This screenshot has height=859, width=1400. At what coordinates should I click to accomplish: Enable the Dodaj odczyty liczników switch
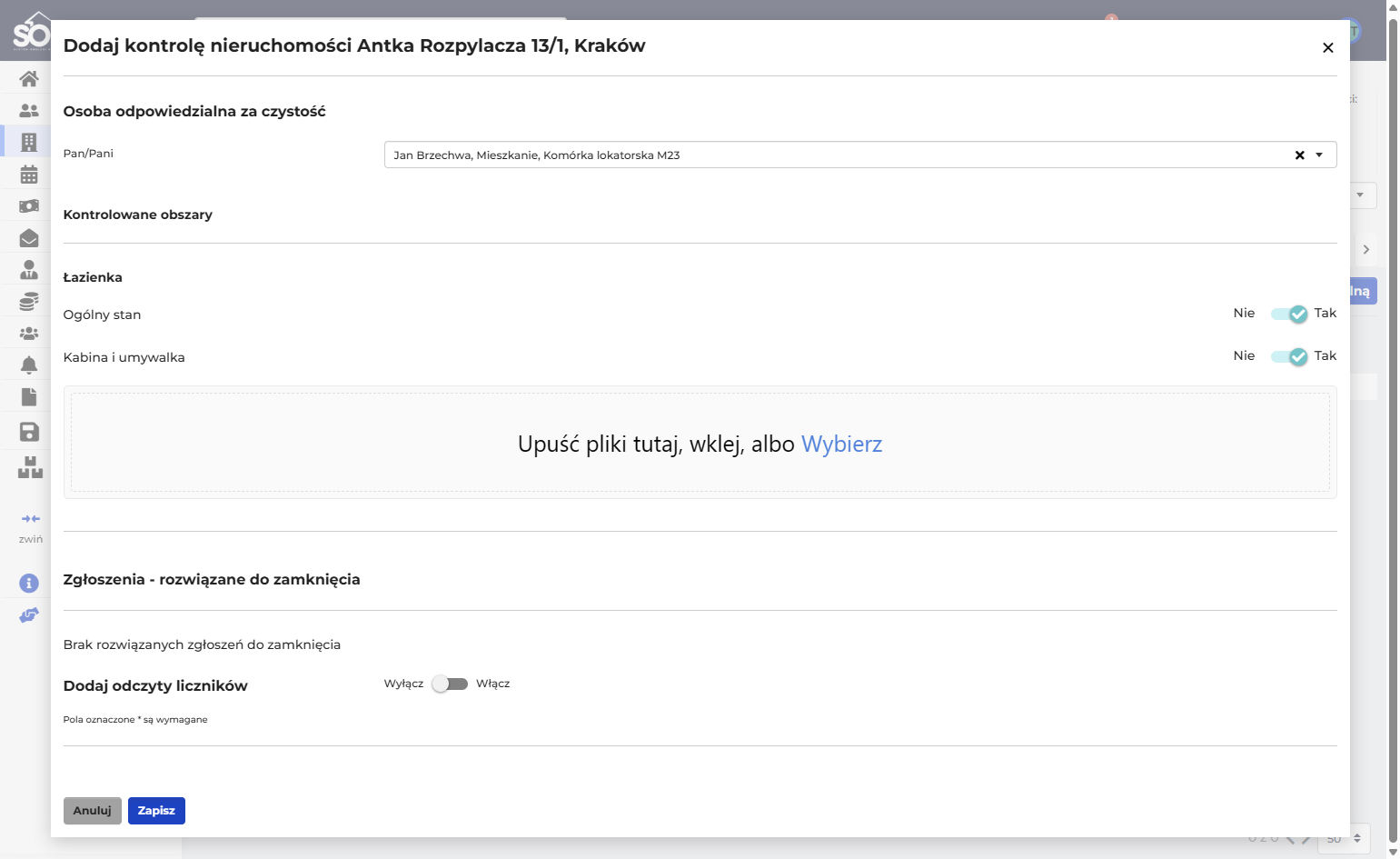click(x=450, y=684)
